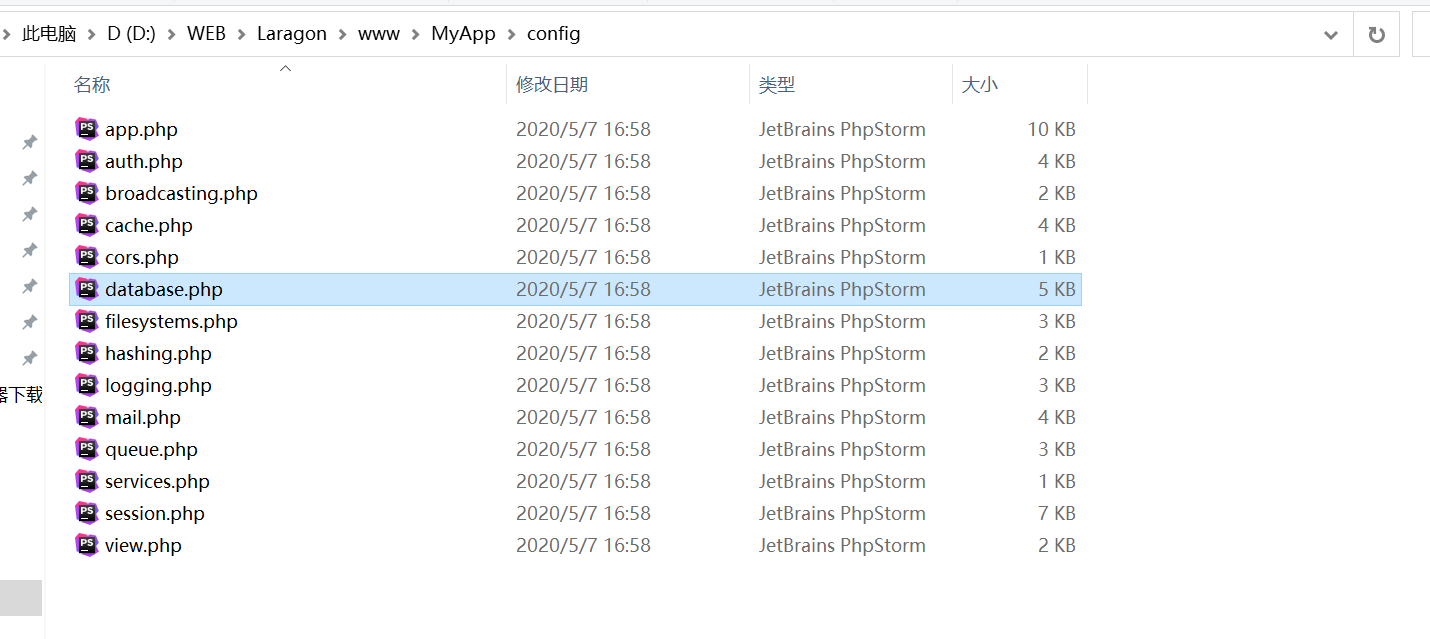
Task: Click the JetBrains PhpStorm type of cors.php
Action: point(842,257)
